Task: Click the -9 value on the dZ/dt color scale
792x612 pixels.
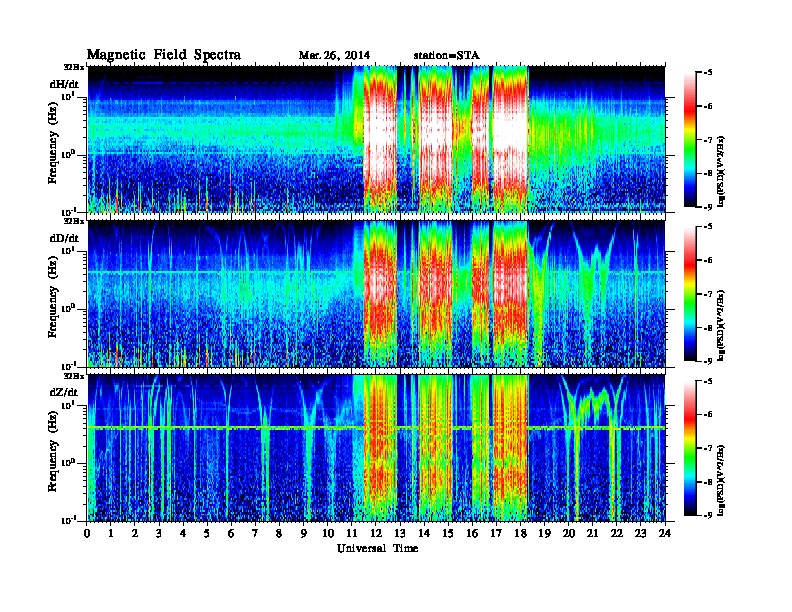Action: click(x=710, y=515)
